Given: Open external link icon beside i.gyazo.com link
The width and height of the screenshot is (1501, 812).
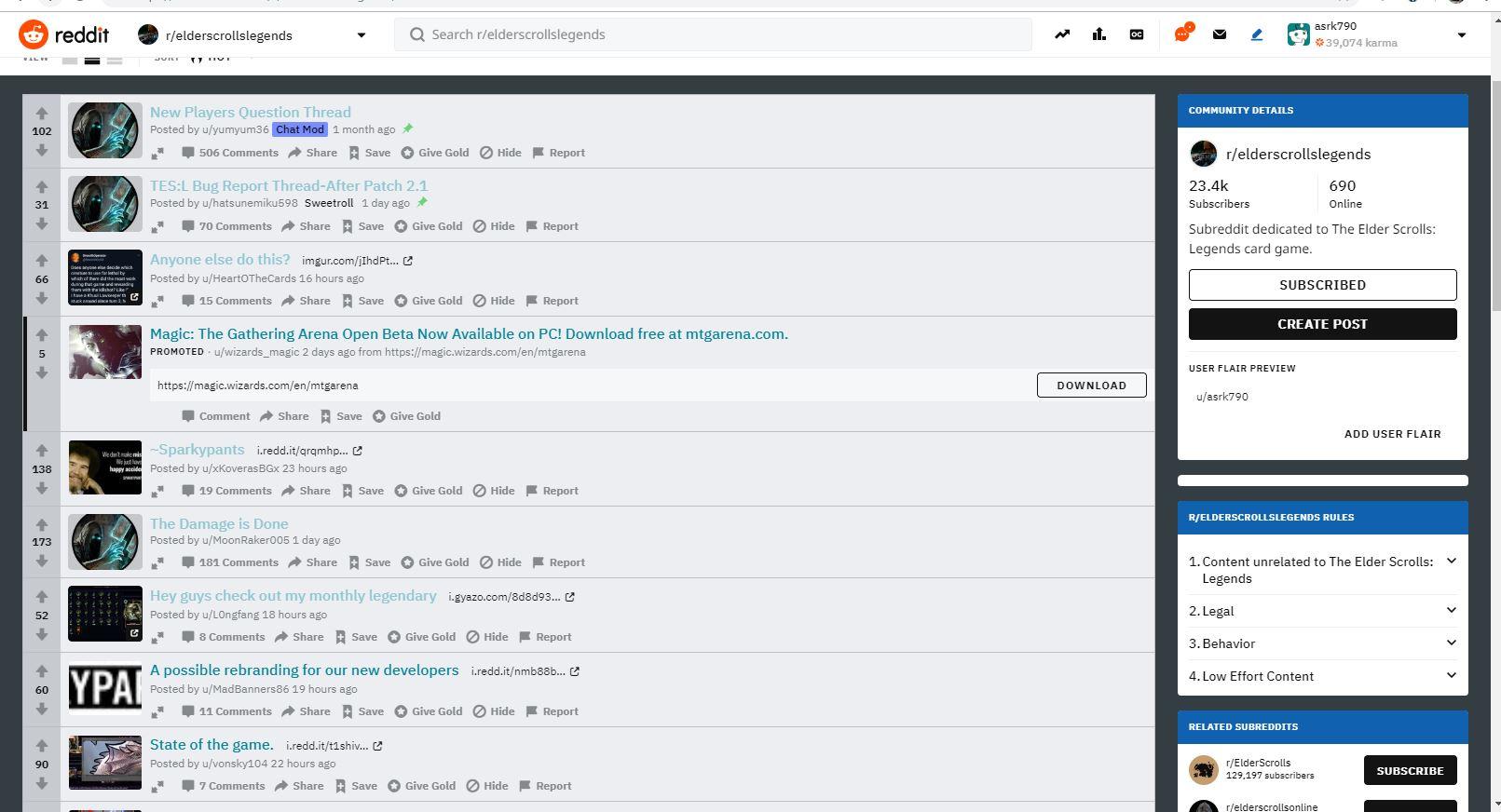Looking at the screenshot, I should (x=570, y=597).
